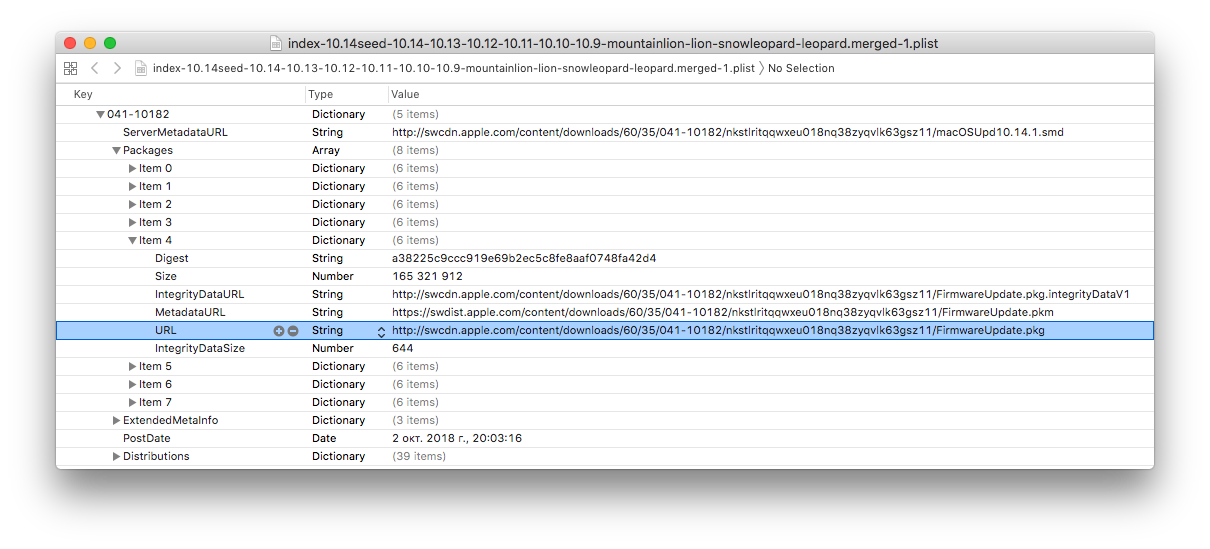The image size is (1210, 549).
Task: Select the Size key row
Action: click(166, 276)
